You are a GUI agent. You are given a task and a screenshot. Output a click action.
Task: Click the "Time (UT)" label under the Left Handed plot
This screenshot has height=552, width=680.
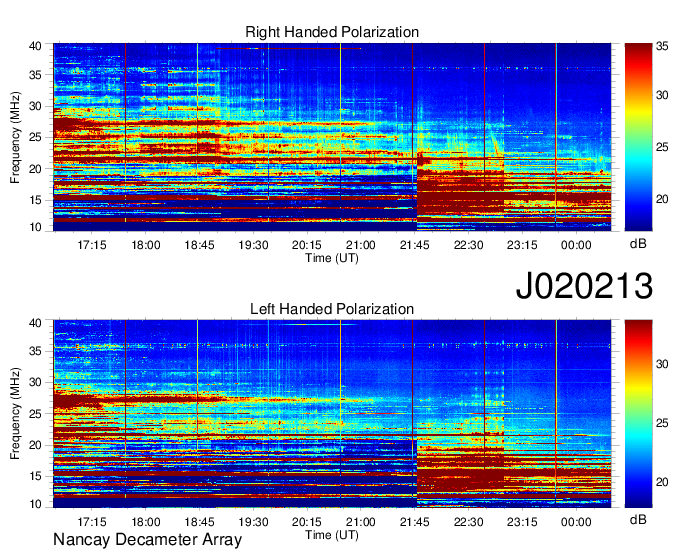[332, 535]
